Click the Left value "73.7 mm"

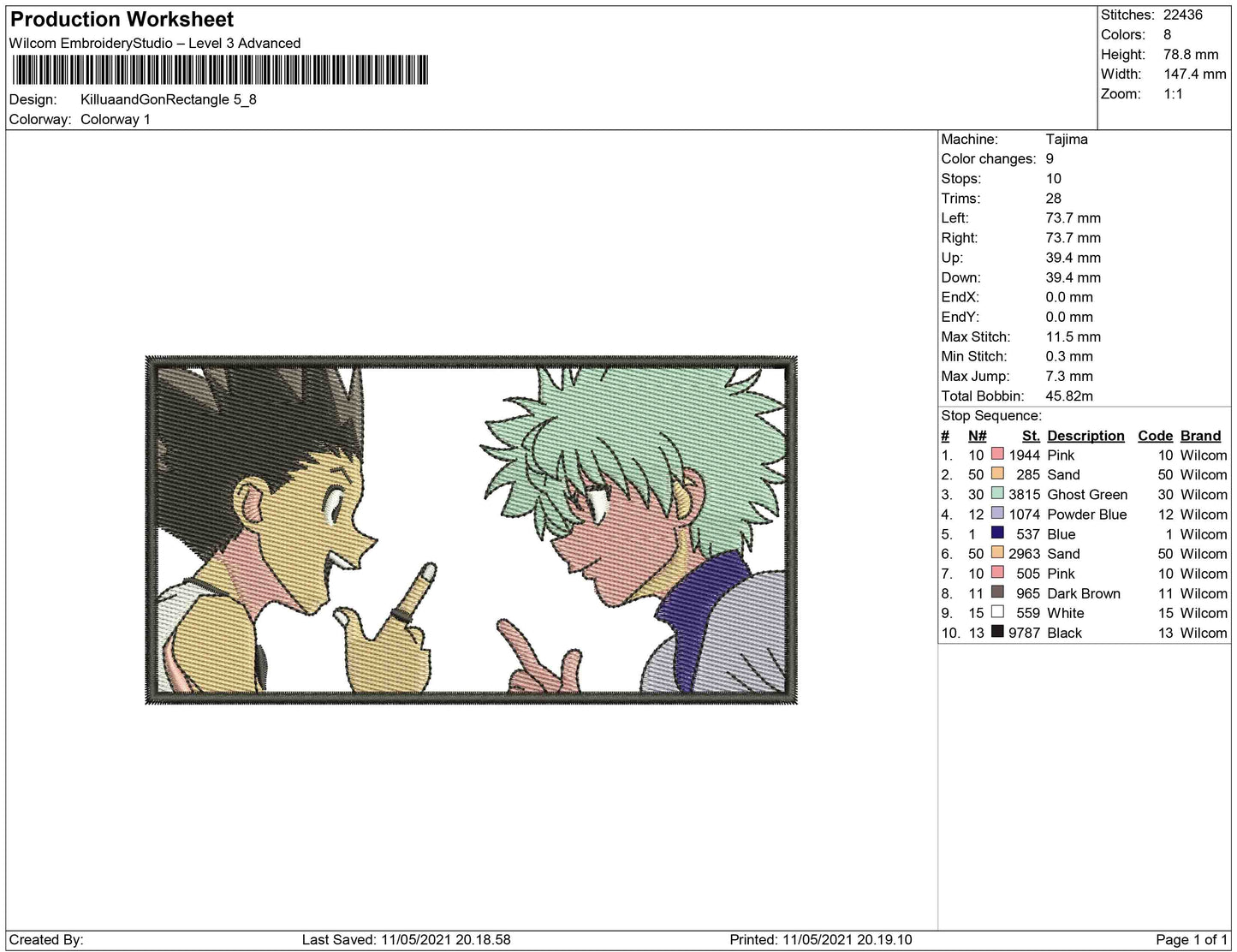click(1073, 217)
